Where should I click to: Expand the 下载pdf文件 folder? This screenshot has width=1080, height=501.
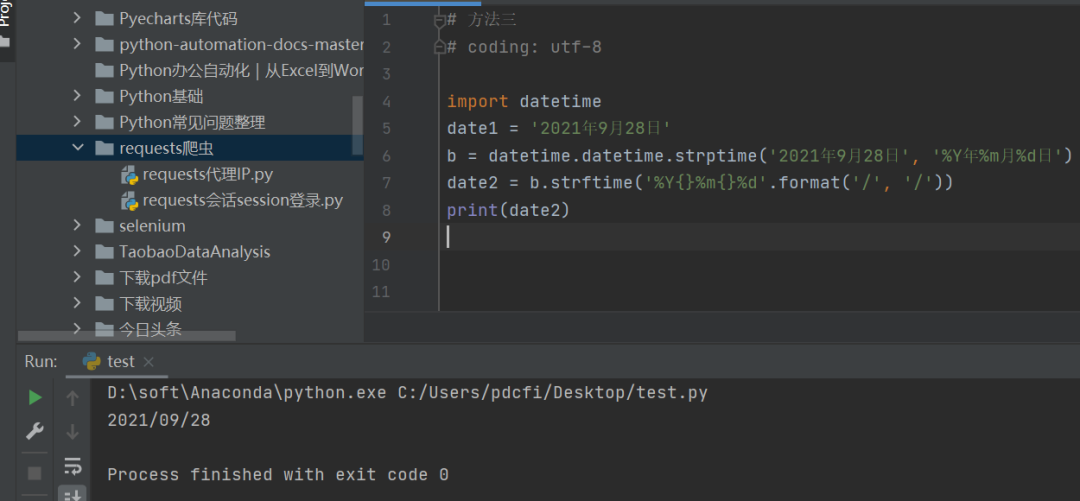pos(78,278)
